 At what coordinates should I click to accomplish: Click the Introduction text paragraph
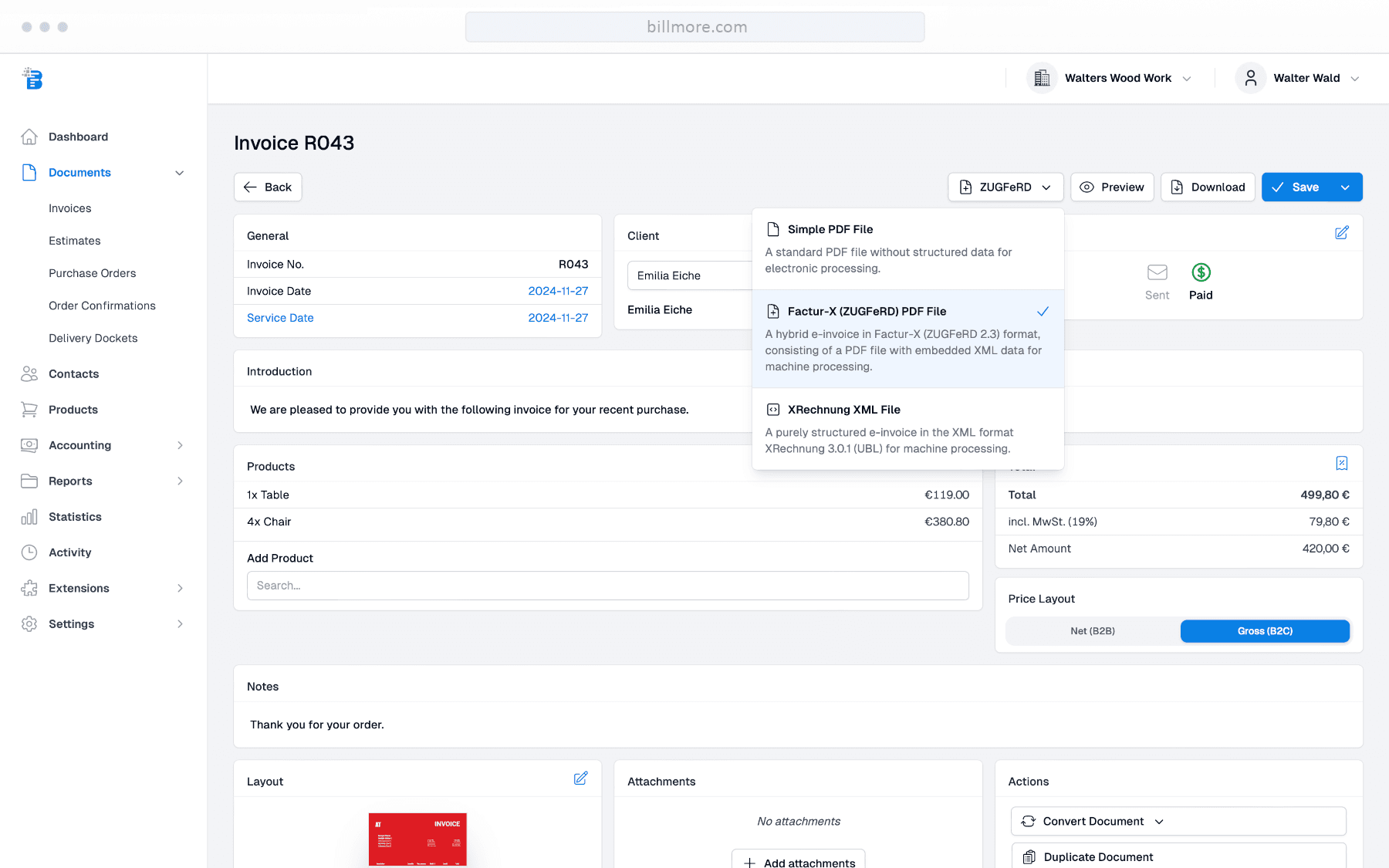(x=469, y=410)
